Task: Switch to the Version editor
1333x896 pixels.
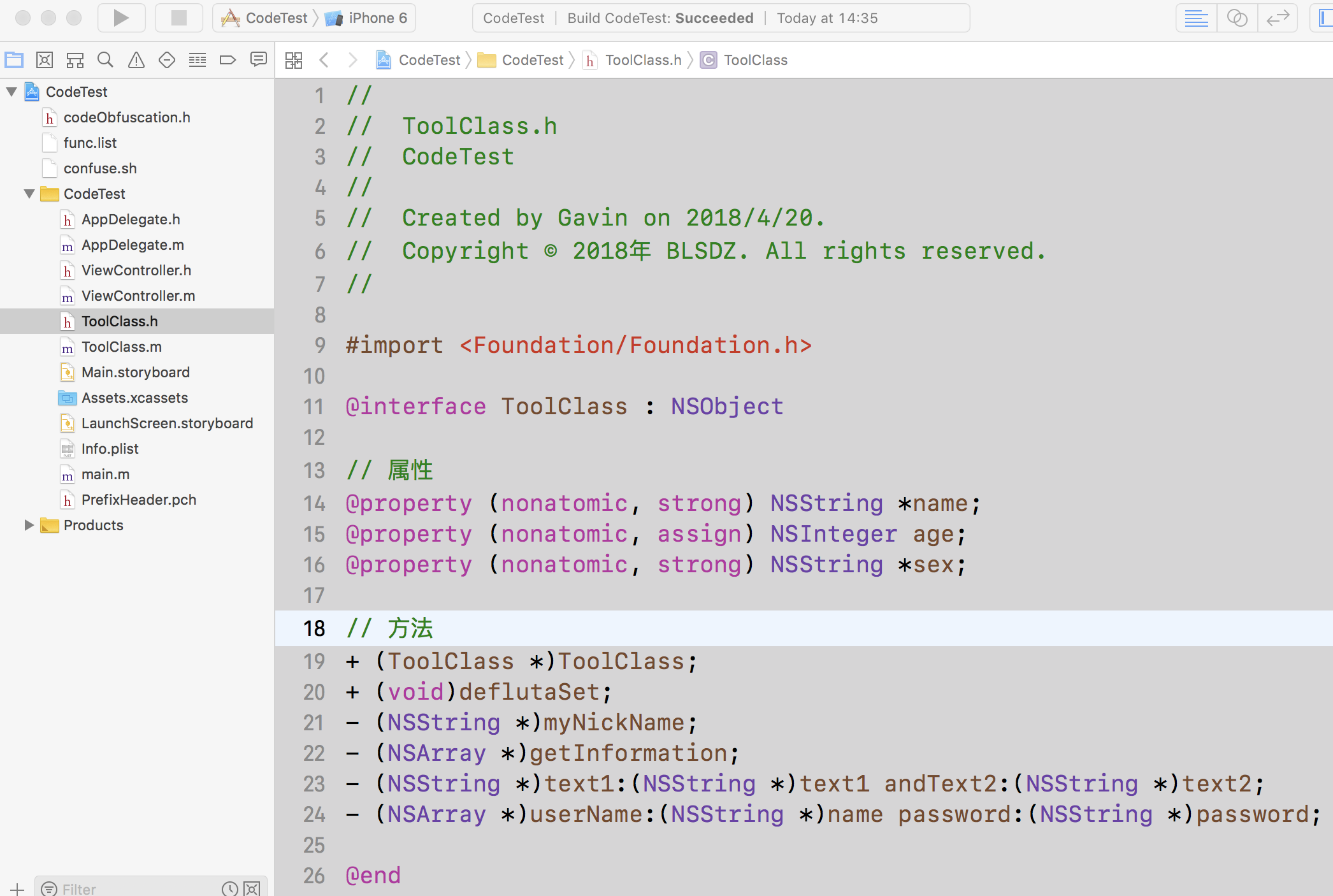Action: 1278,18
